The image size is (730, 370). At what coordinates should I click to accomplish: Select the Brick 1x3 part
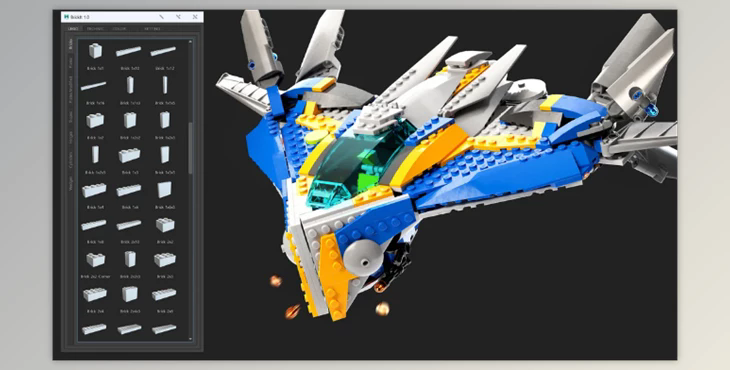click(x=129, y=155)
